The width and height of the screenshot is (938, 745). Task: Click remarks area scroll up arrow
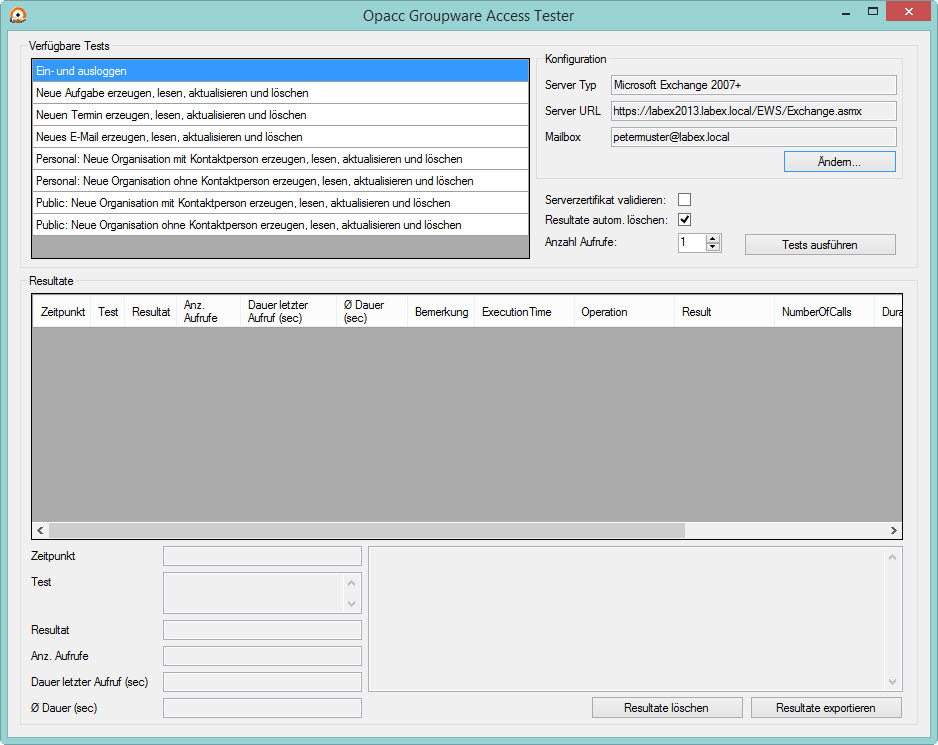(x=893, y=557)
